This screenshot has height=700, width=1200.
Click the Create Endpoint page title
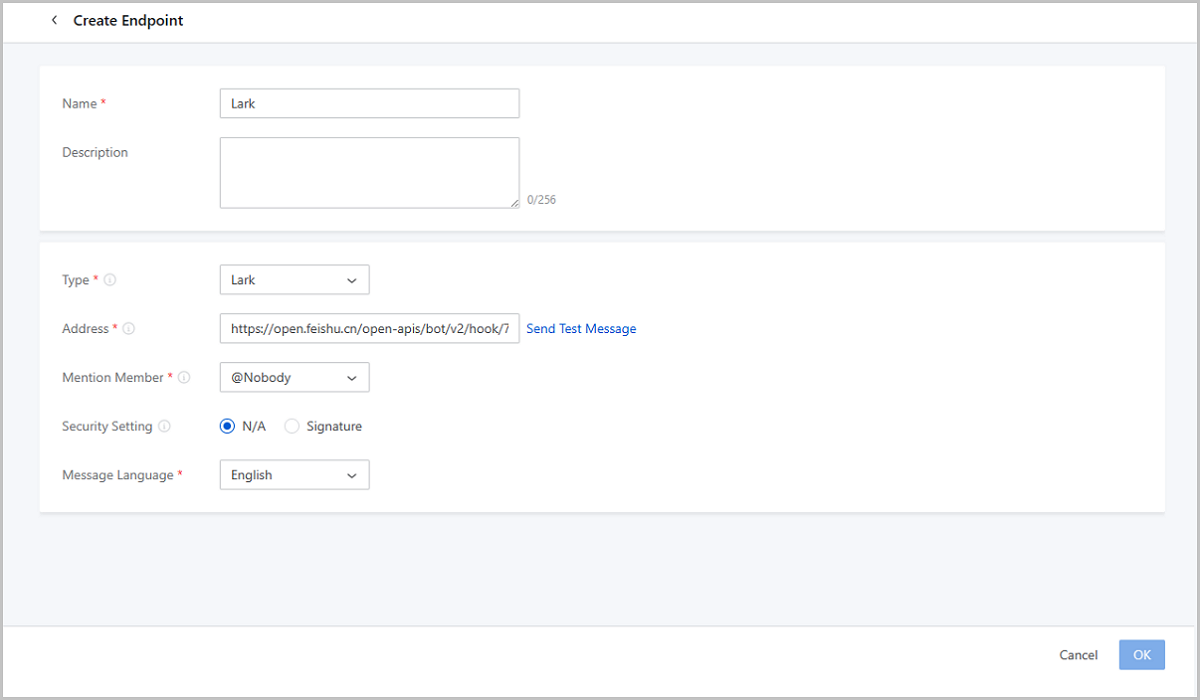128,20
